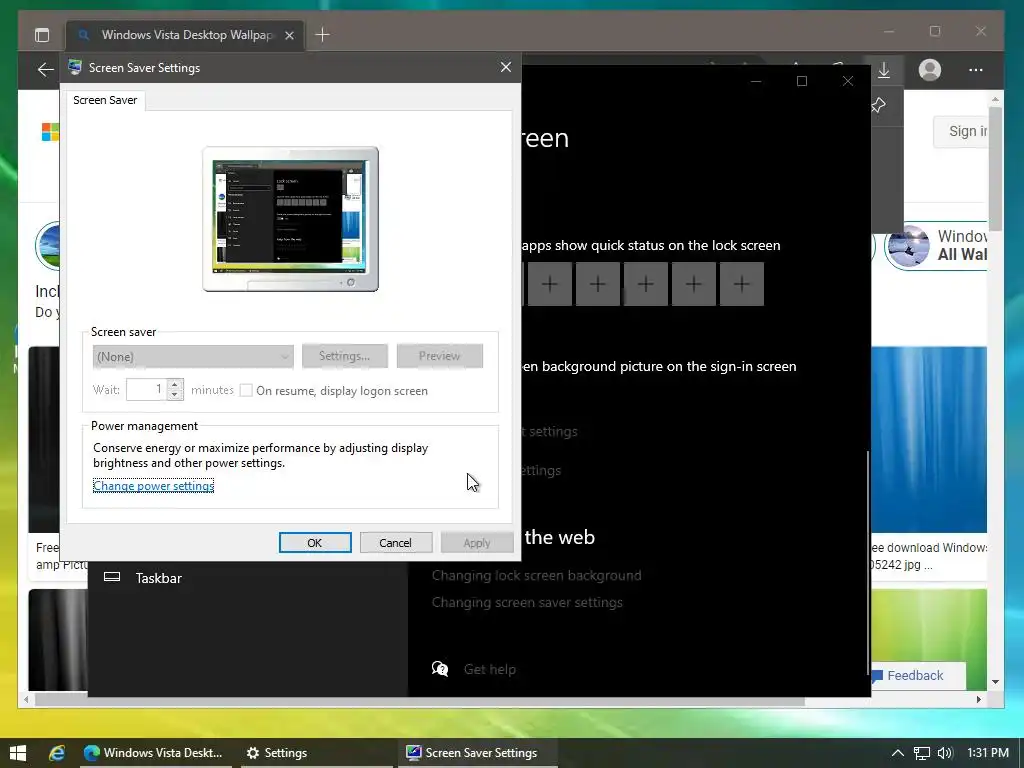Image resolution: width=1024 pixels, height=768 pixels.
Task: Add last quick status app slot
Action: (742, 283)
